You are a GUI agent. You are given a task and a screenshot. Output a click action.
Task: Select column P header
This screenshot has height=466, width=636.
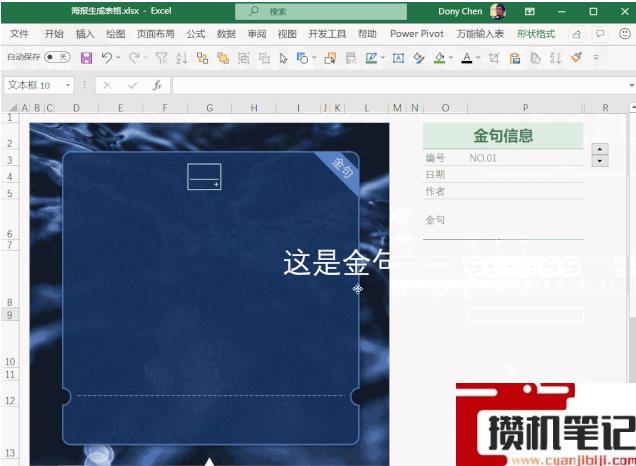pyautogui.click(x=526, y=108)
